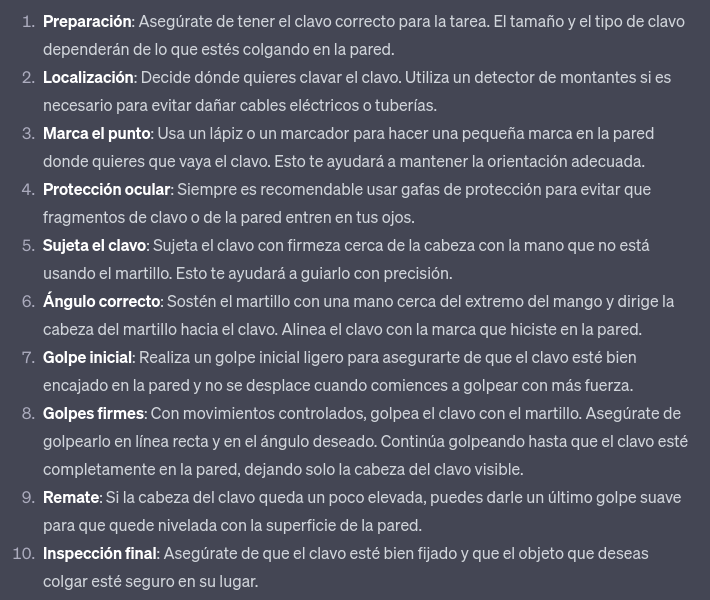Click the "Ángulo correcto" heading
This screenshot has height=600, width=710.
click(101, 301)
